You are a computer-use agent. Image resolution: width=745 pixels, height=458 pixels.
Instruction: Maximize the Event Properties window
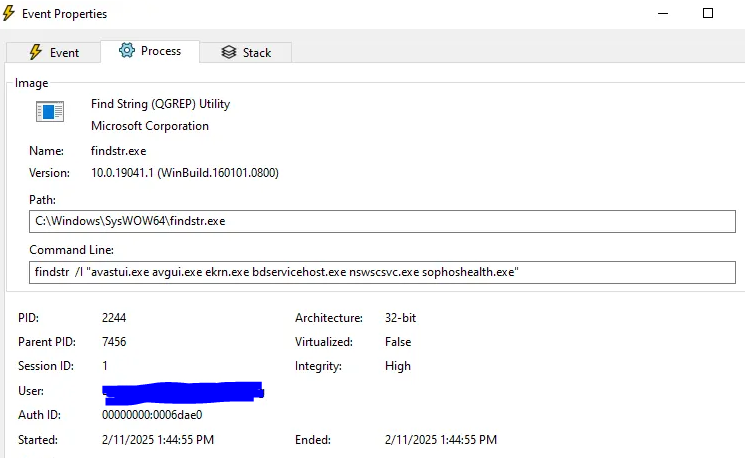tap(708, 13)
